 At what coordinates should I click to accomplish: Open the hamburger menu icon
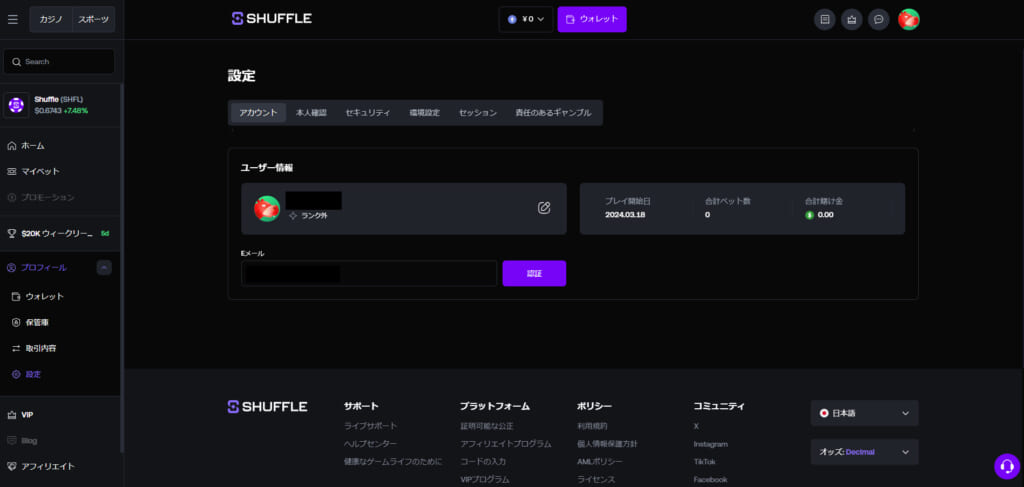pyautogui.click(x=12, y=20)
